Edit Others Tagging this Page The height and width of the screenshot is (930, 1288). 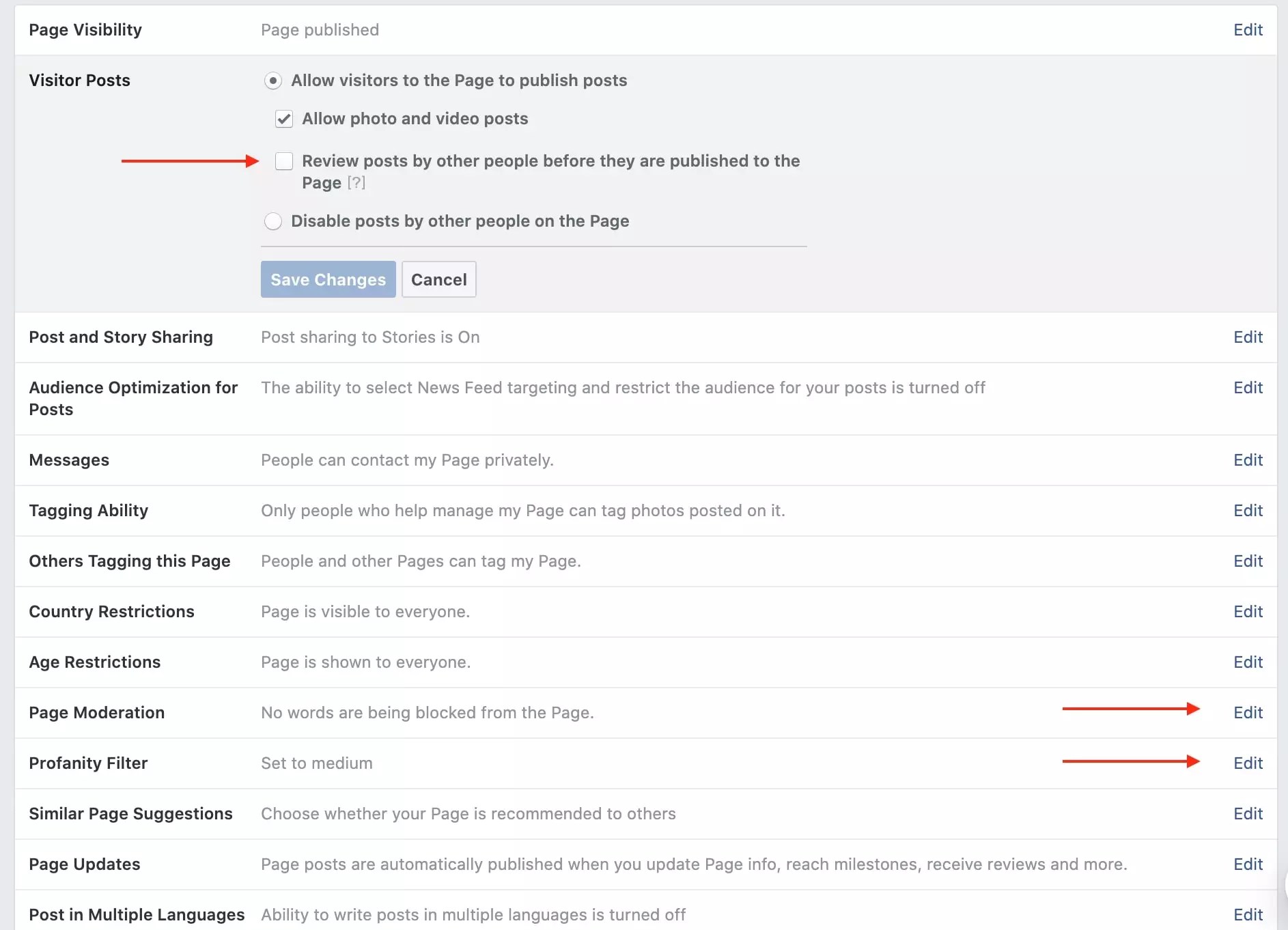tap(1248, 561)
